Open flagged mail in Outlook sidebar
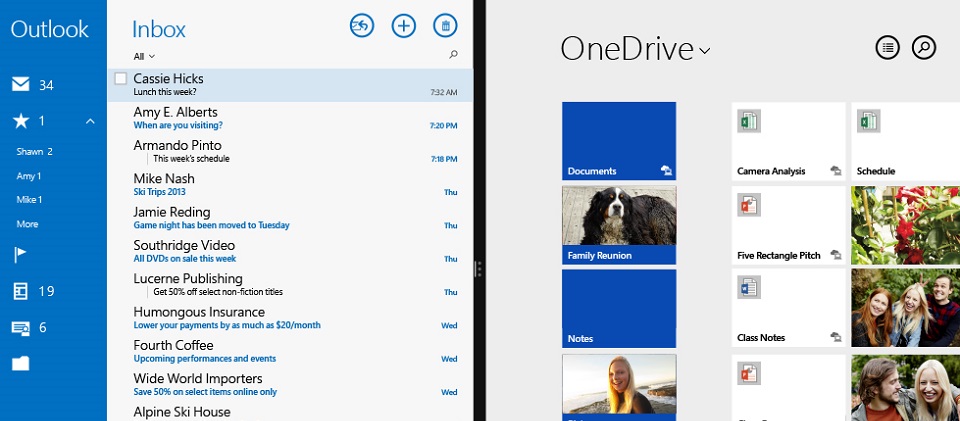 pos(20,255)
